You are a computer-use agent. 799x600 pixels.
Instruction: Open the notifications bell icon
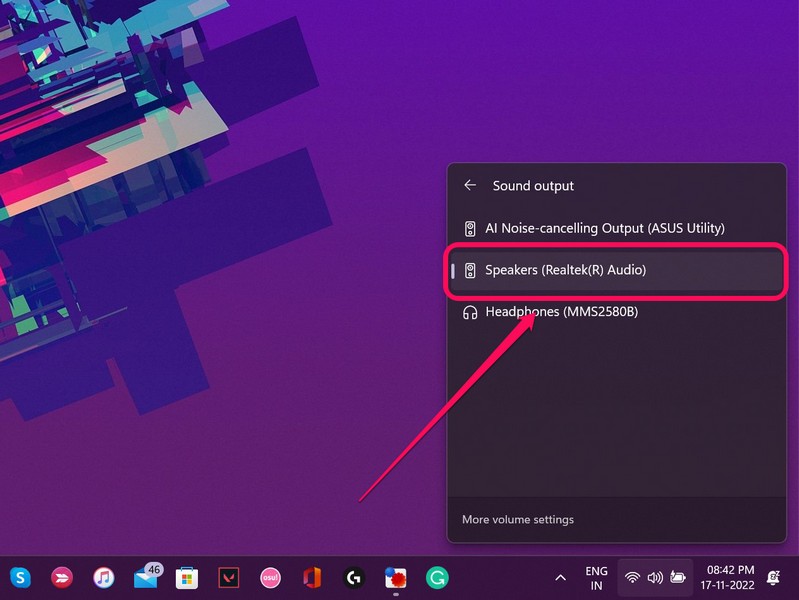click(x=774, y=577)
